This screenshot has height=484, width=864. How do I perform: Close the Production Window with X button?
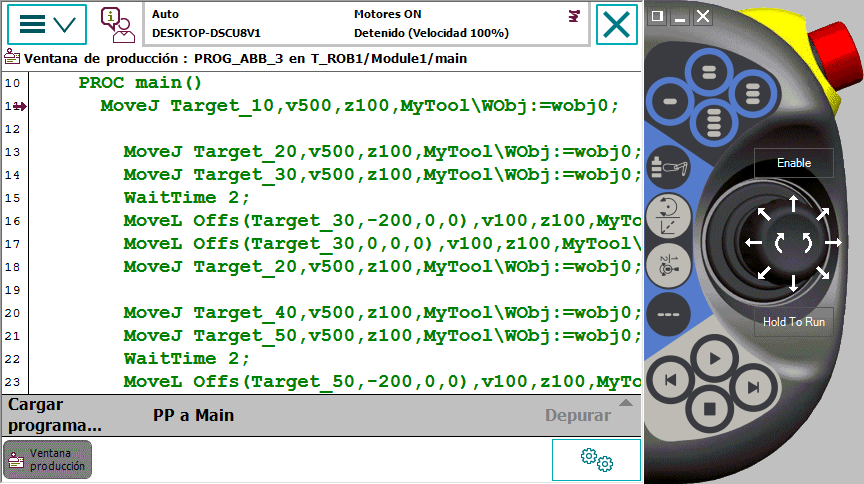(616, 24)
